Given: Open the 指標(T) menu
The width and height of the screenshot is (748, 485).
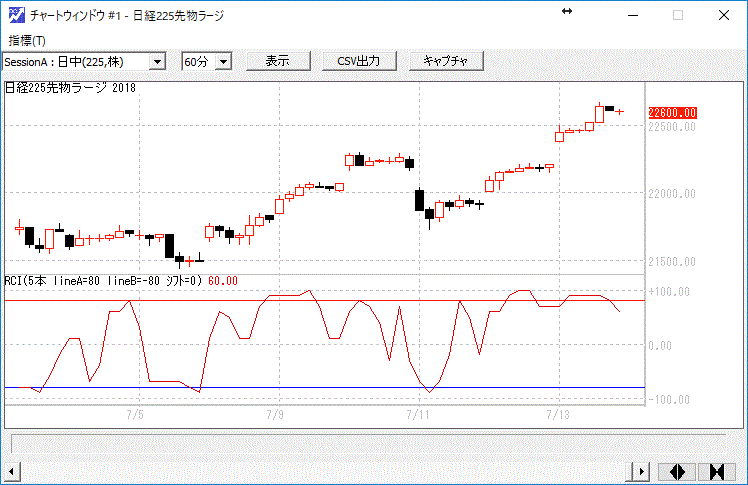Looking at the screenshot, I should pyautogui.click(x=27, y=41).
